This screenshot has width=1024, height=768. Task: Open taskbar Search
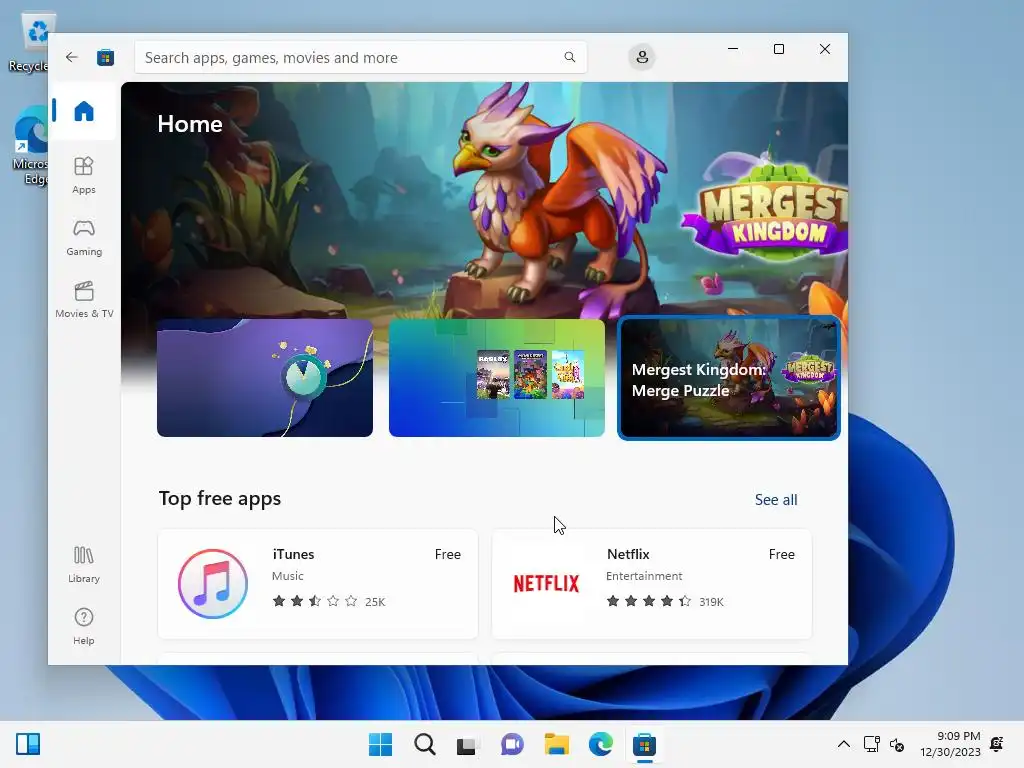click(x=424, y=744)
